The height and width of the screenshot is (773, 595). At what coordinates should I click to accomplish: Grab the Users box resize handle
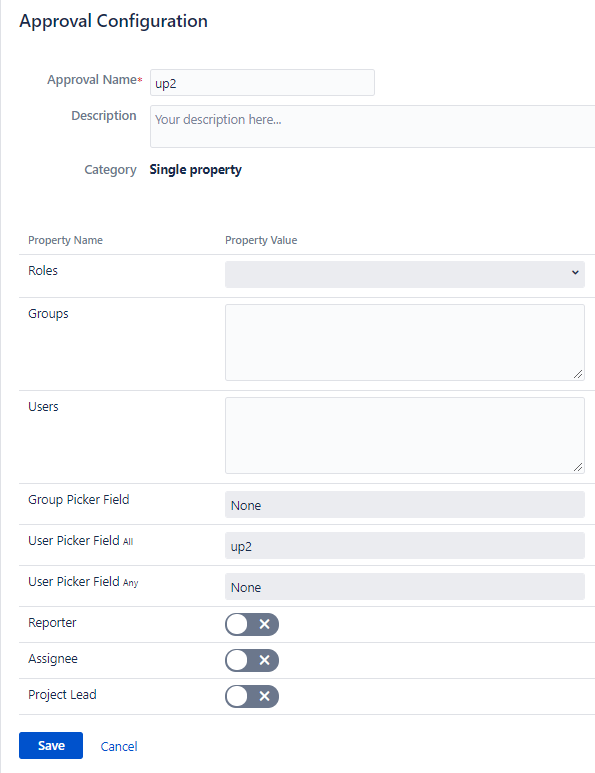click(578, 467)
